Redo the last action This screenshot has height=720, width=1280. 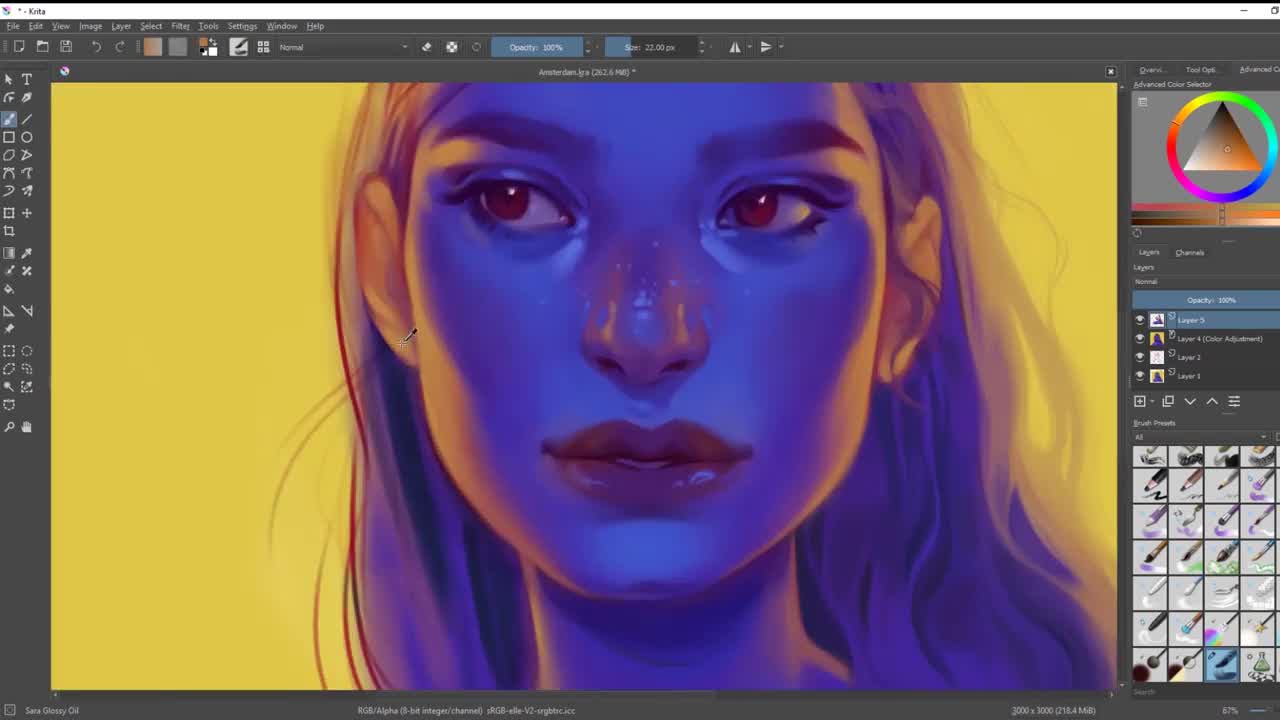point(120,47)
